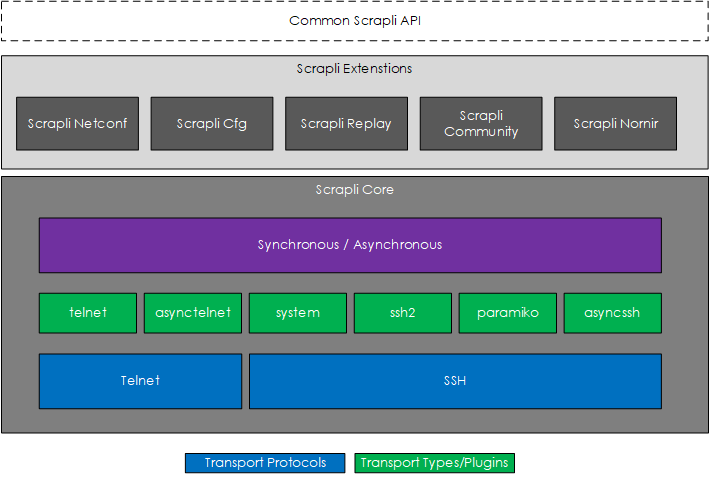Choose the Scrapli Nornir block
The image size is (710, 477).
(615, 124)
